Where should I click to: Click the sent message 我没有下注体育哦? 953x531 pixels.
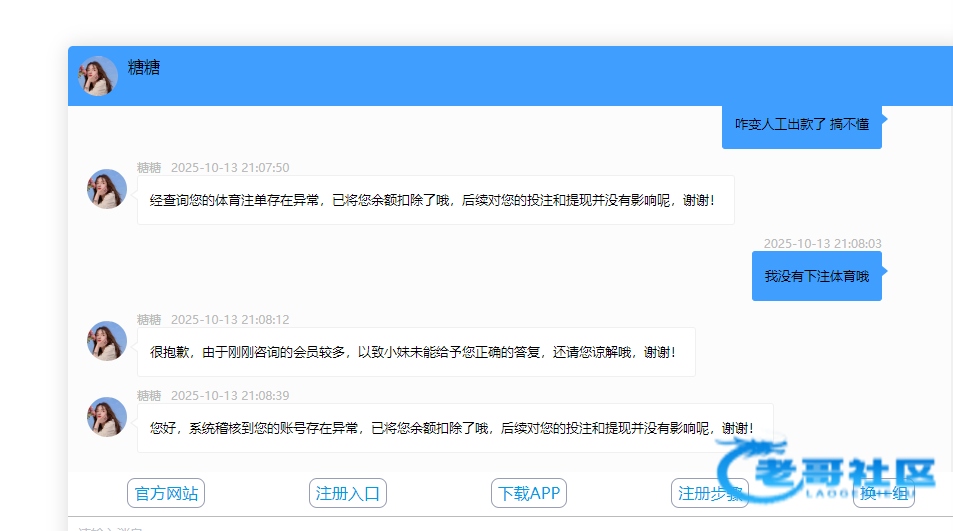816,276
